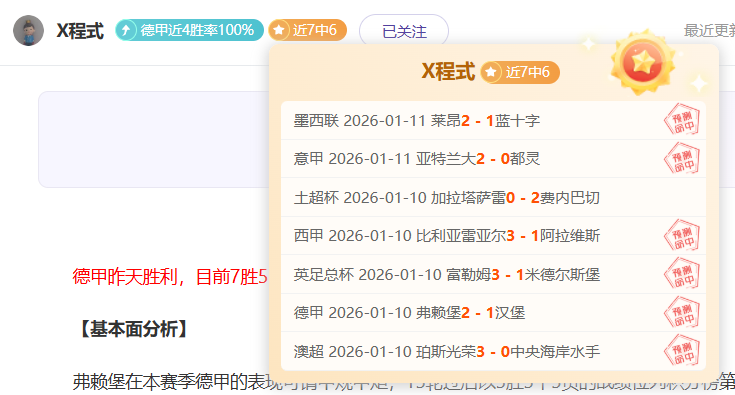Click the up-arrow icon in teal badge
This screenshot has height=395, width=735.
(x=126, y=30)
